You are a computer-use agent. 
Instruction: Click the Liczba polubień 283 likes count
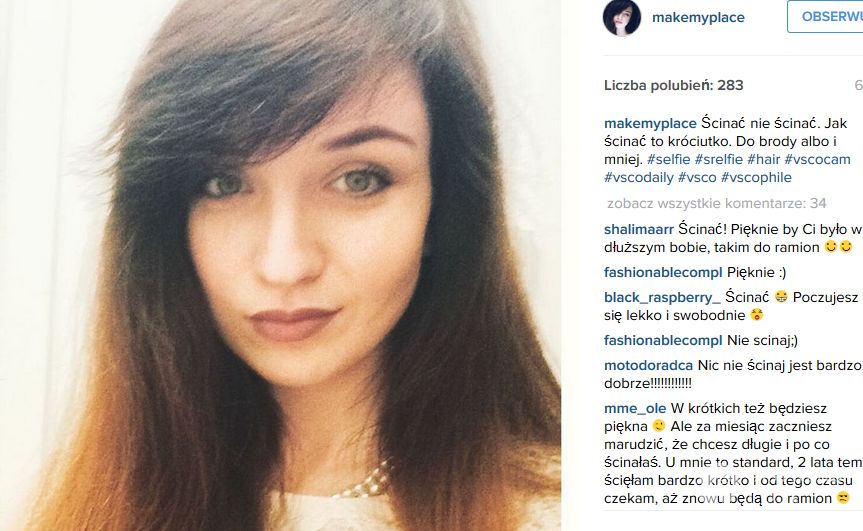674,85
